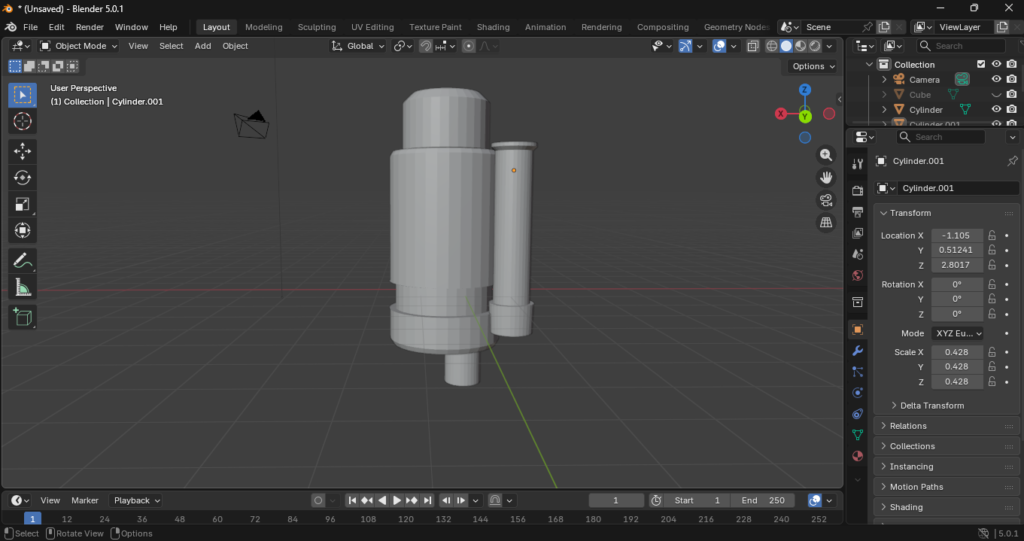1024x541 pixels.
Task: Pick the Measure tool
Action: coord(22,288)
